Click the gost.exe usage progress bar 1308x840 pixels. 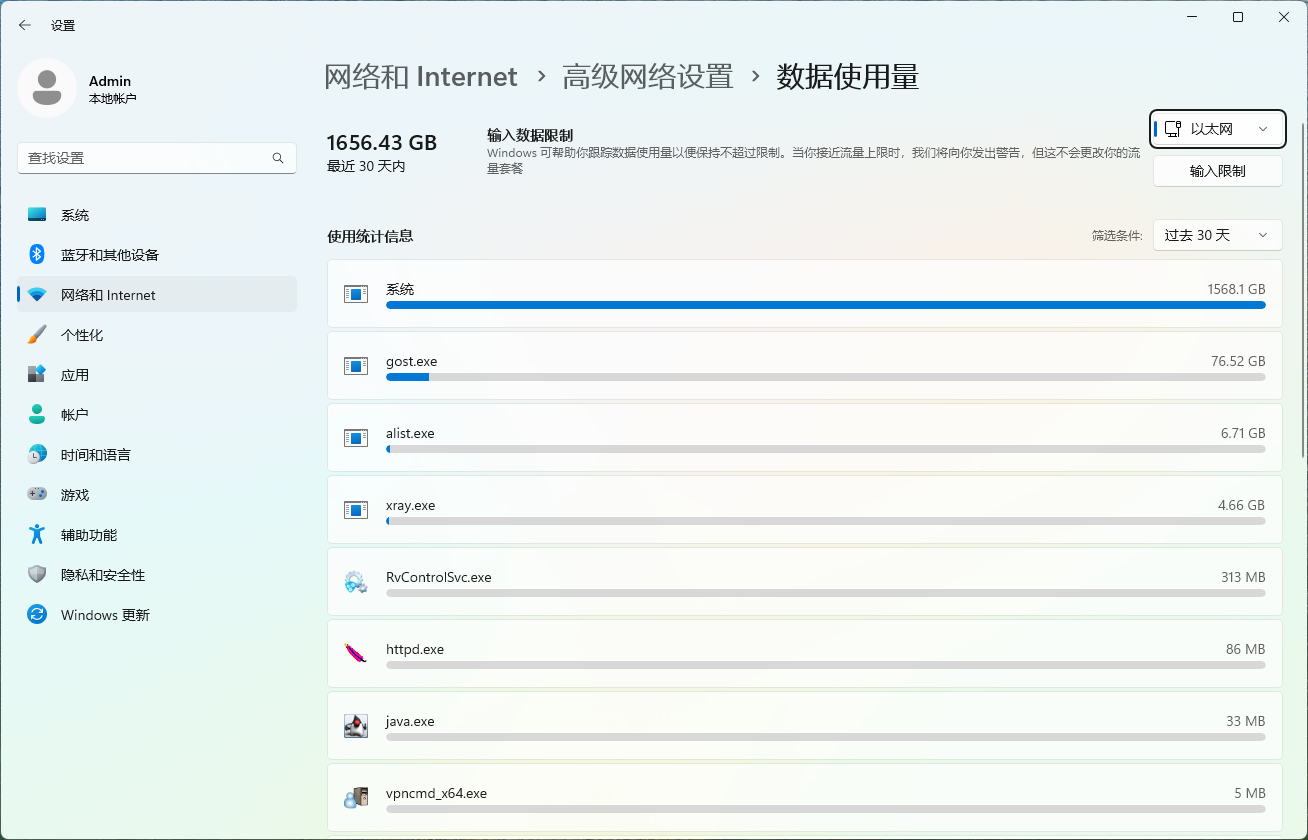(826, 377)
